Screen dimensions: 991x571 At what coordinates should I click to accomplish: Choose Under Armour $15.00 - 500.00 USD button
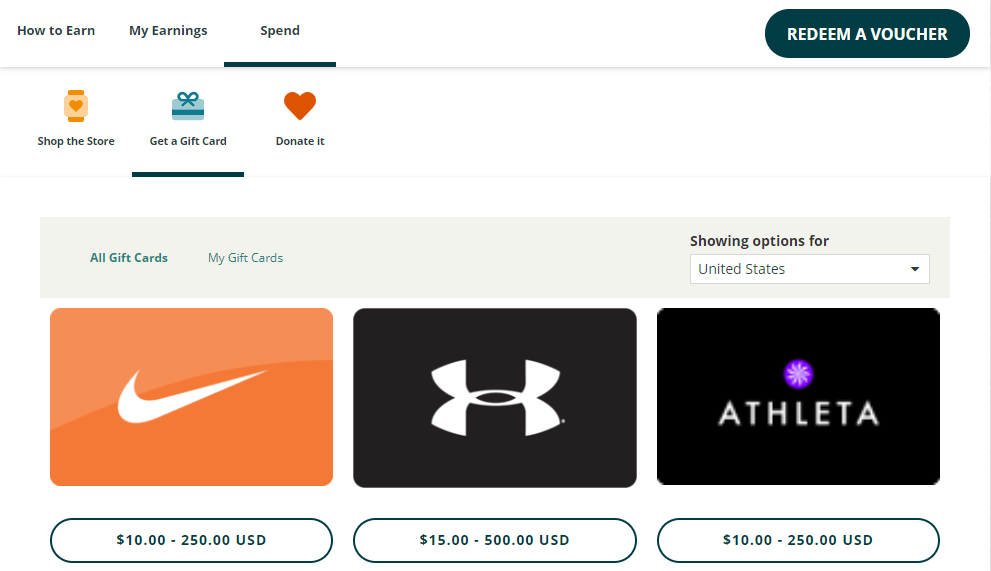pyautogui.click(x=495, y=540)
